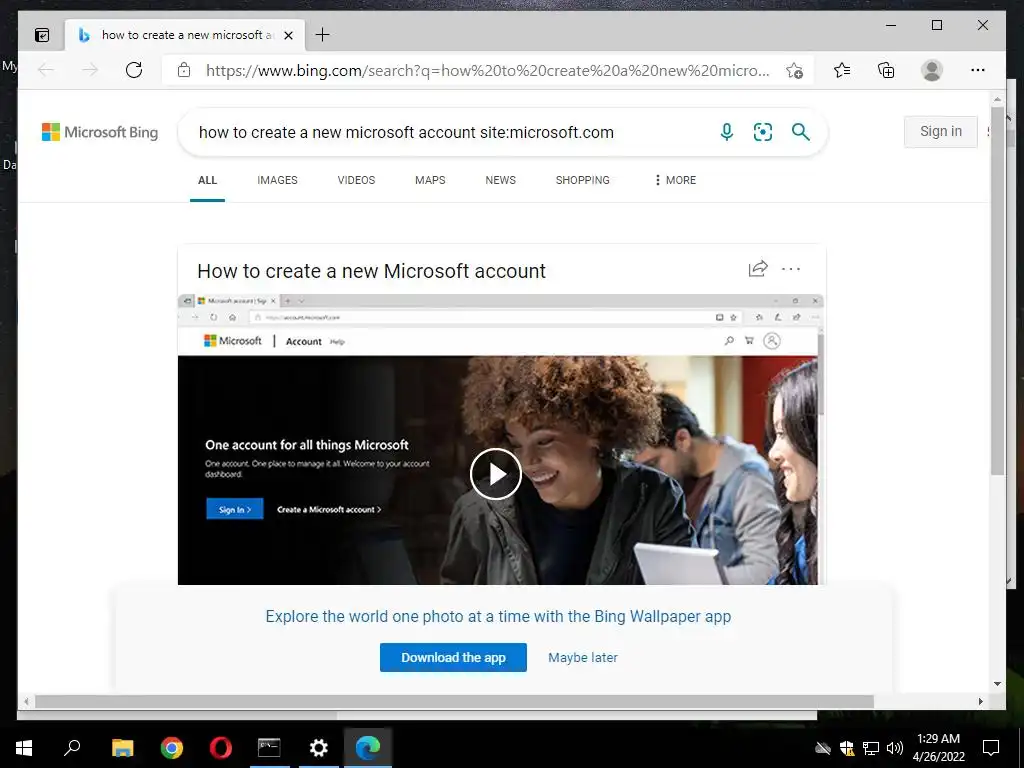The width and height of the screenshot is (1024, 768).
Task: Share the video result via share icon
Action: pyautogui.click(x=758, y=268)
